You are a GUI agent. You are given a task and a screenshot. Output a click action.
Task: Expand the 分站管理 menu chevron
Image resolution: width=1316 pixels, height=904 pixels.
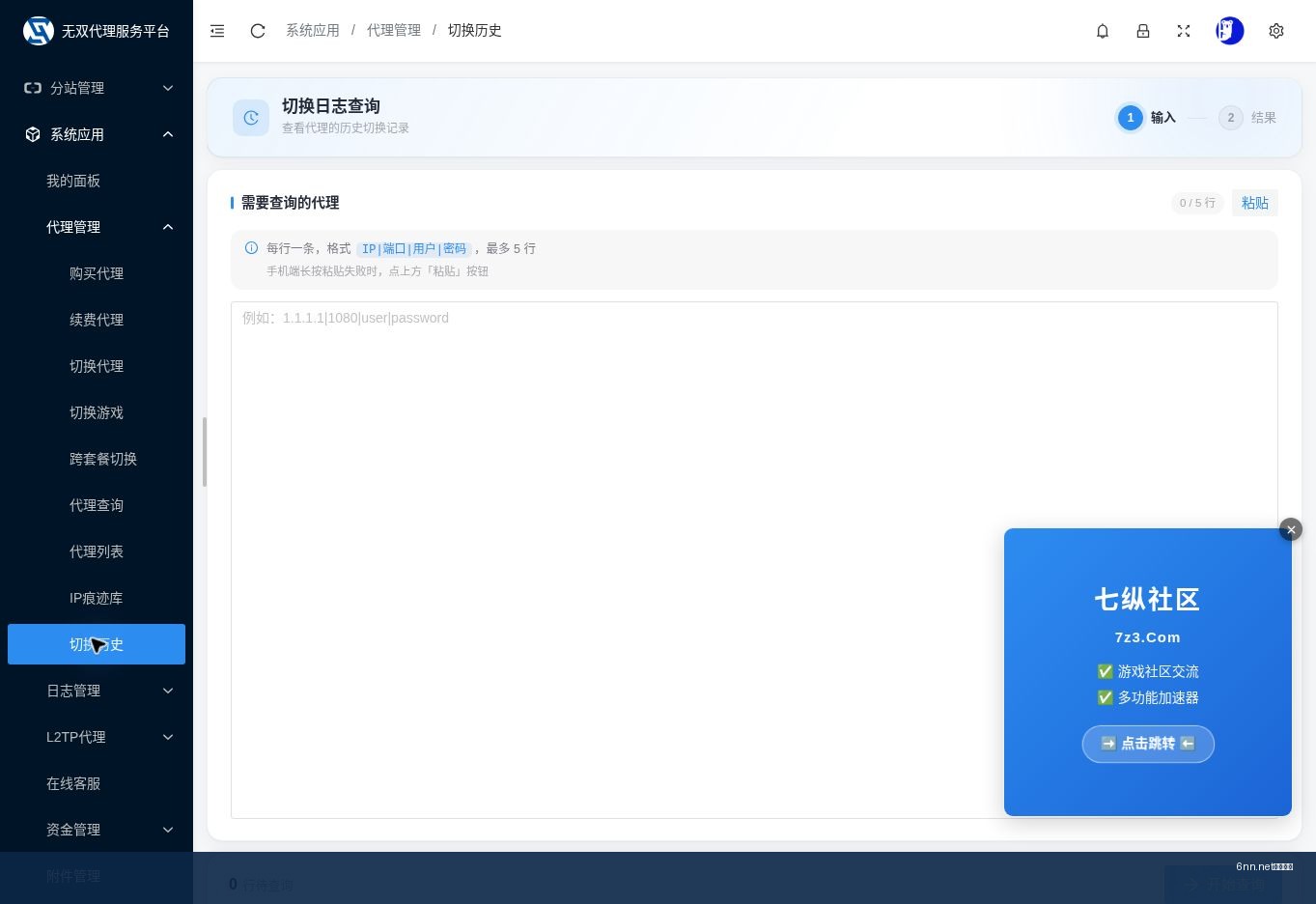168,88
